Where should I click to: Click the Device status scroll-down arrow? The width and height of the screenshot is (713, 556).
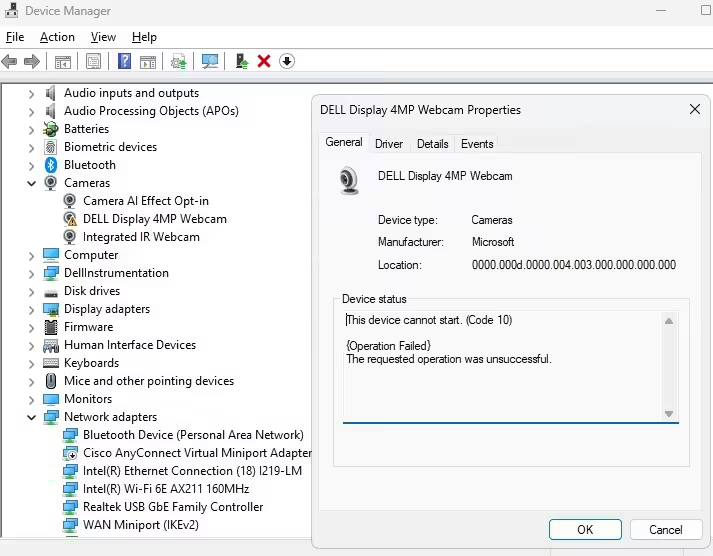[669, 413]
